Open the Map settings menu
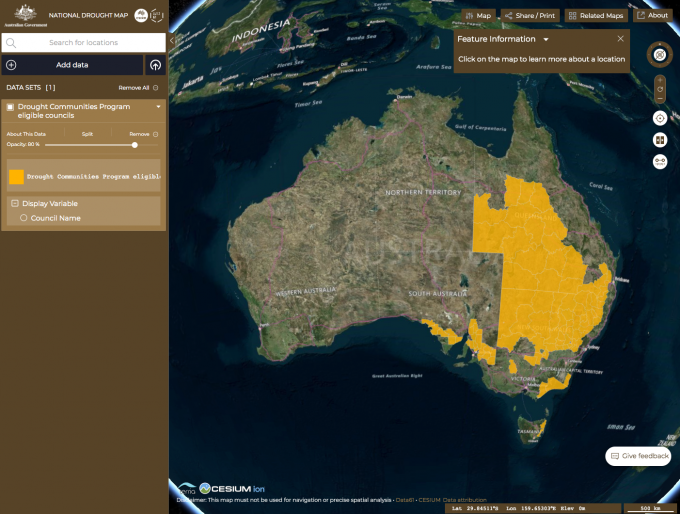Image resolution: width=680 pixels, height=514 pixels. 478,16
